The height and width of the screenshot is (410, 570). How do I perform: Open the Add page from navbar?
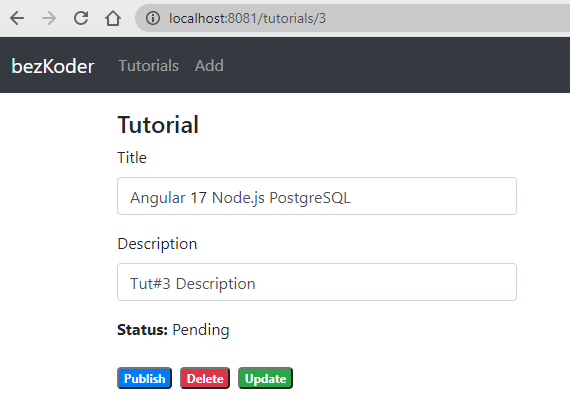(x=209, y=66)
